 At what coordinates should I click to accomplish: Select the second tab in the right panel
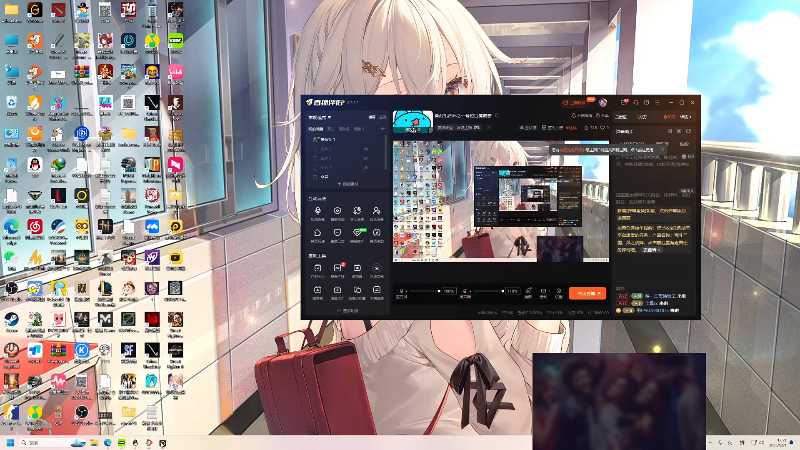click(x=642, y=117)
